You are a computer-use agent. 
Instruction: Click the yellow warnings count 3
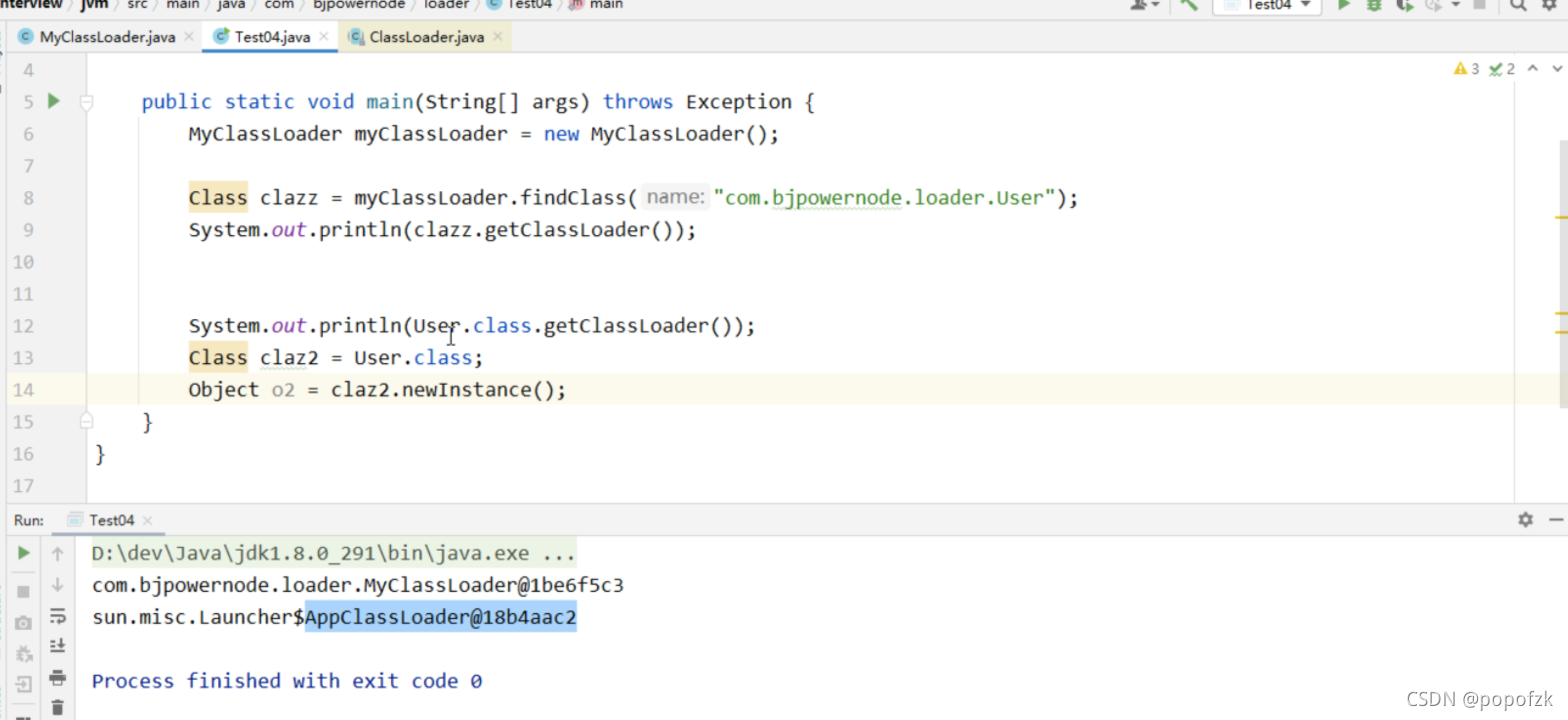(x=1466, y=69)
